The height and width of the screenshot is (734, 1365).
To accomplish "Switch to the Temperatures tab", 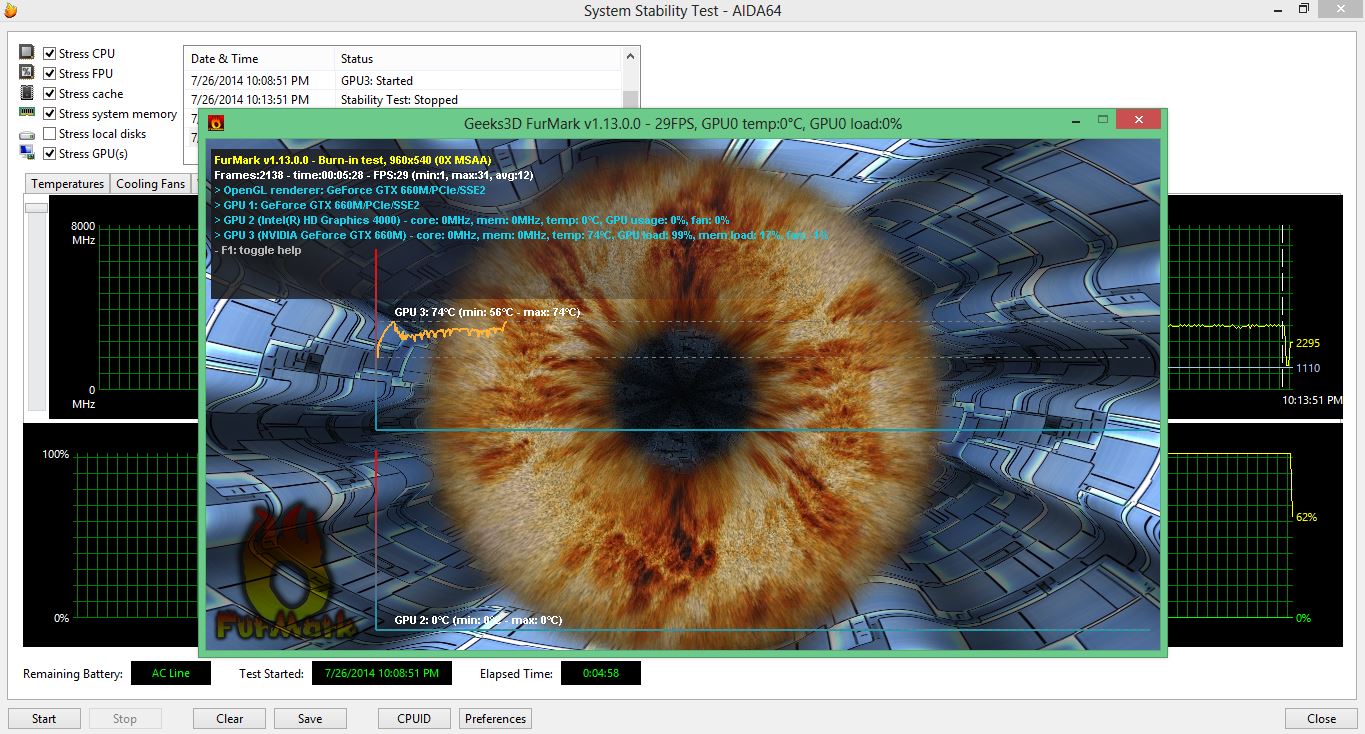I will click(x=67, y=184).
